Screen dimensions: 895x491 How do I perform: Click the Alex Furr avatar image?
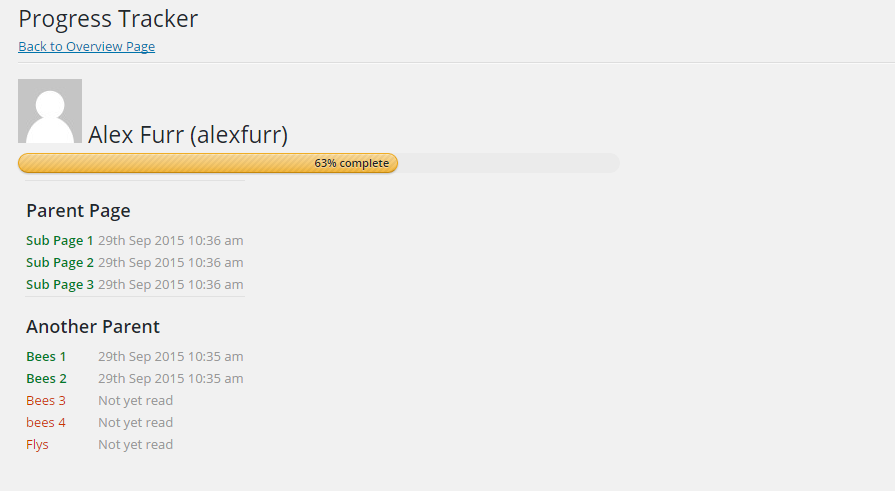click(x=50, y=111)
